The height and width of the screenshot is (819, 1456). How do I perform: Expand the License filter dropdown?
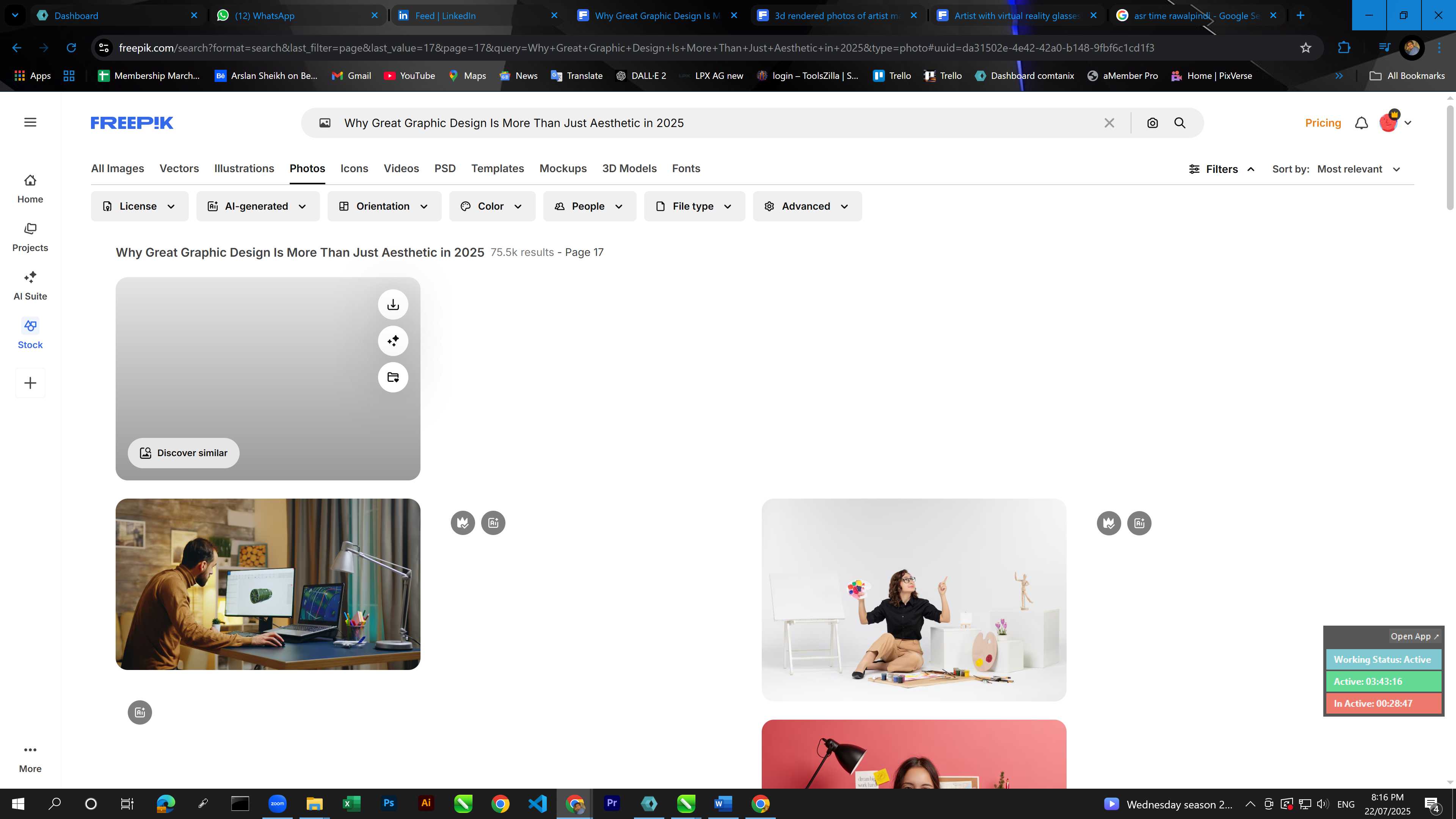(x=140, y=206)
